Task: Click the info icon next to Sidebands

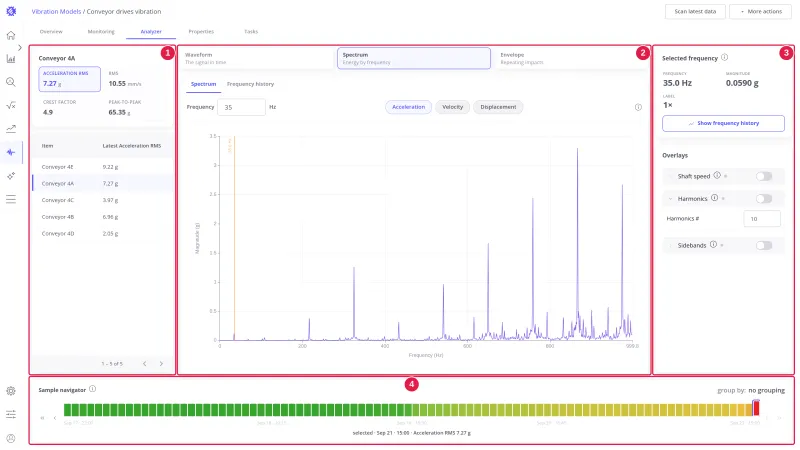Action: point(713,245)
